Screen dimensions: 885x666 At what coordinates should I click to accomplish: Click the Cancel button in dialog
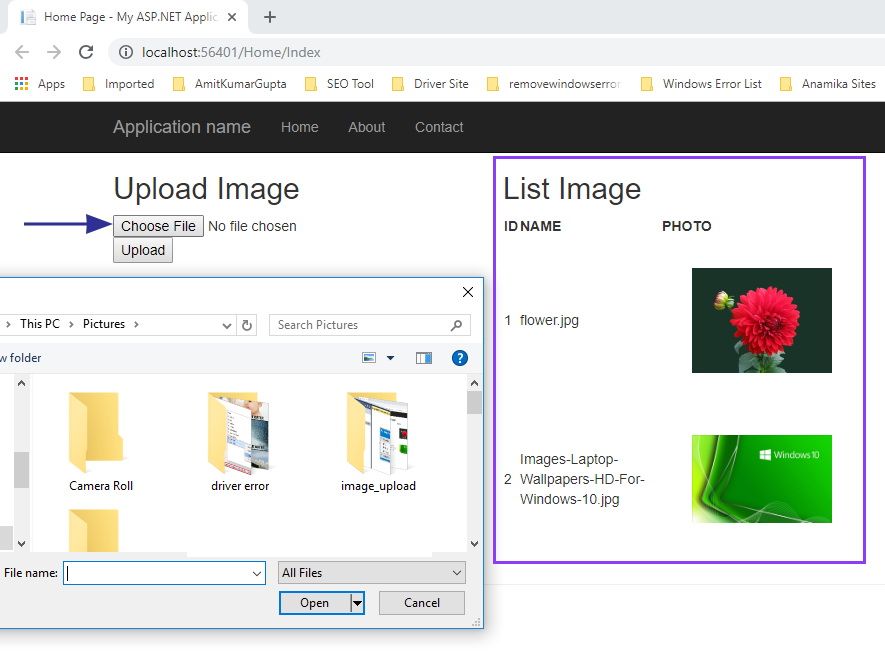point(422,603)
